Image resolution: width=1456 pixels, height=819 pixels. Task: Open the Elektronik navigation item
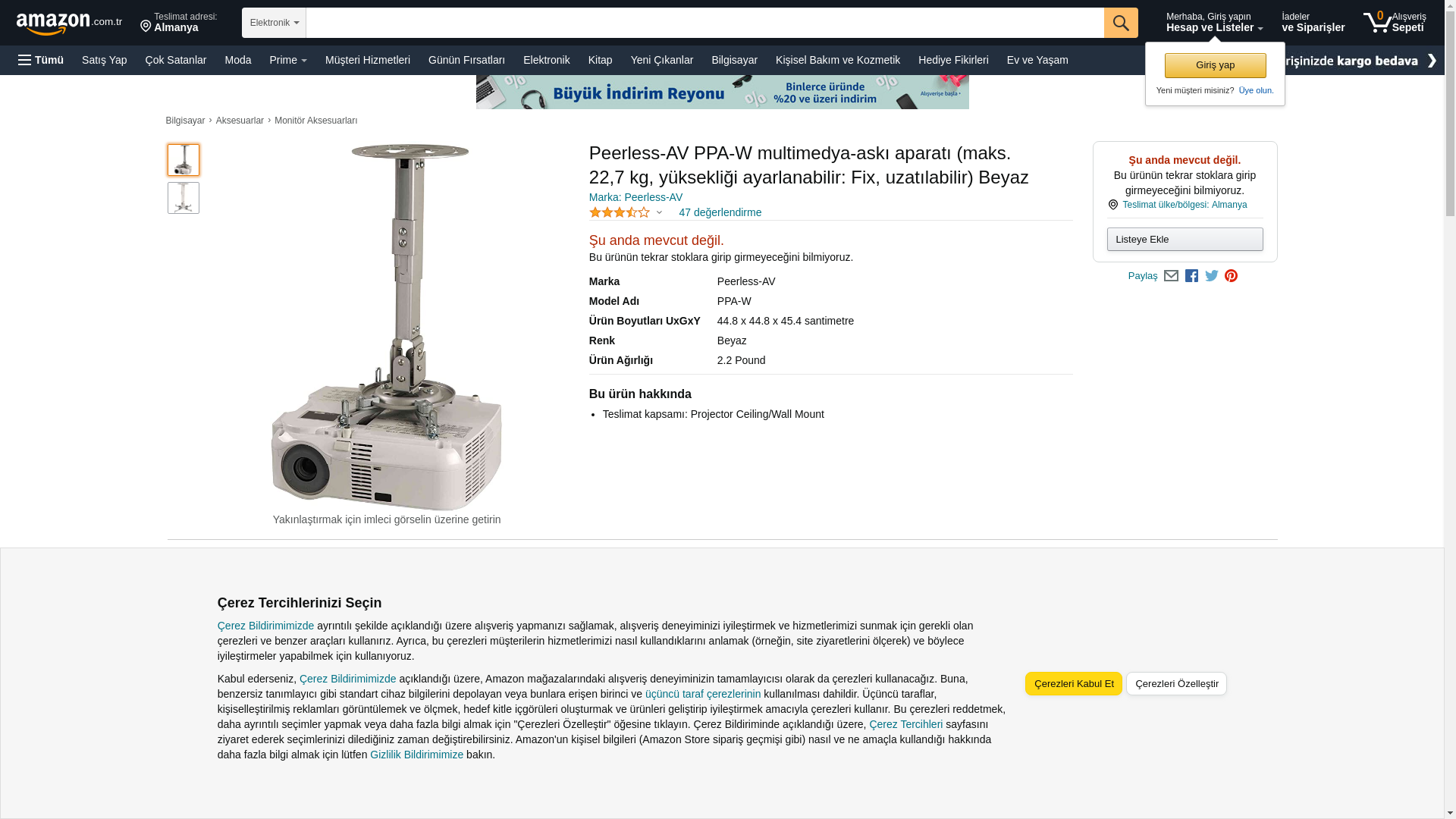pos(546,60)
